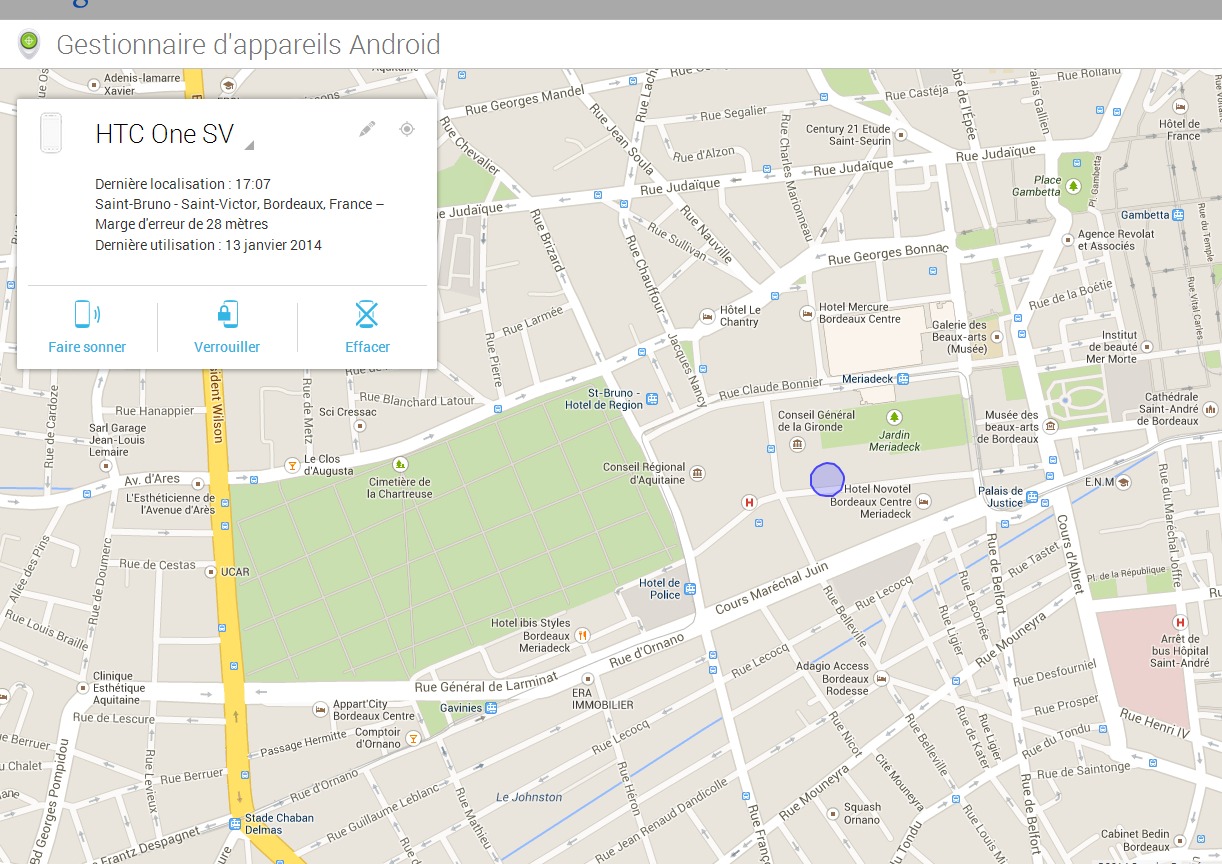
Task: Click the Cimetière de la Chartreuse marker icon
Action: pyautogui.click(x=400, y=463)
